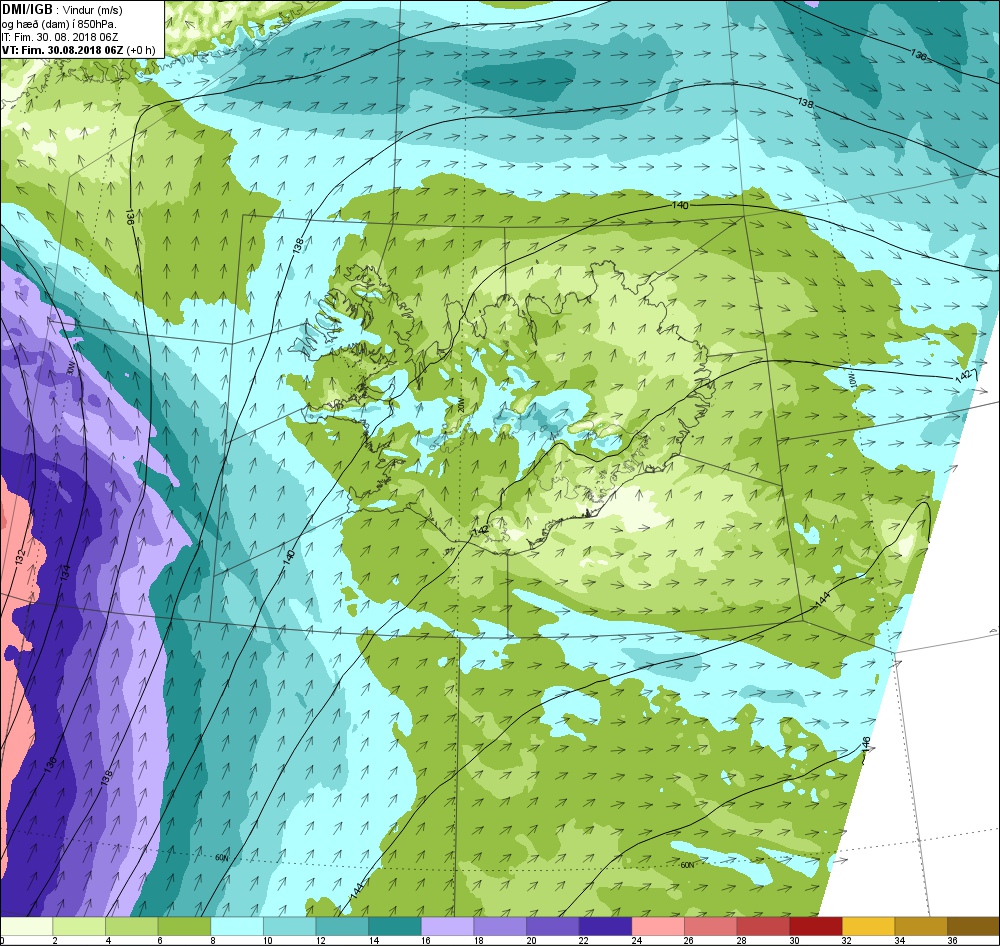Click the dark teal 14–16 m/s legend swatch

(395, 926)
